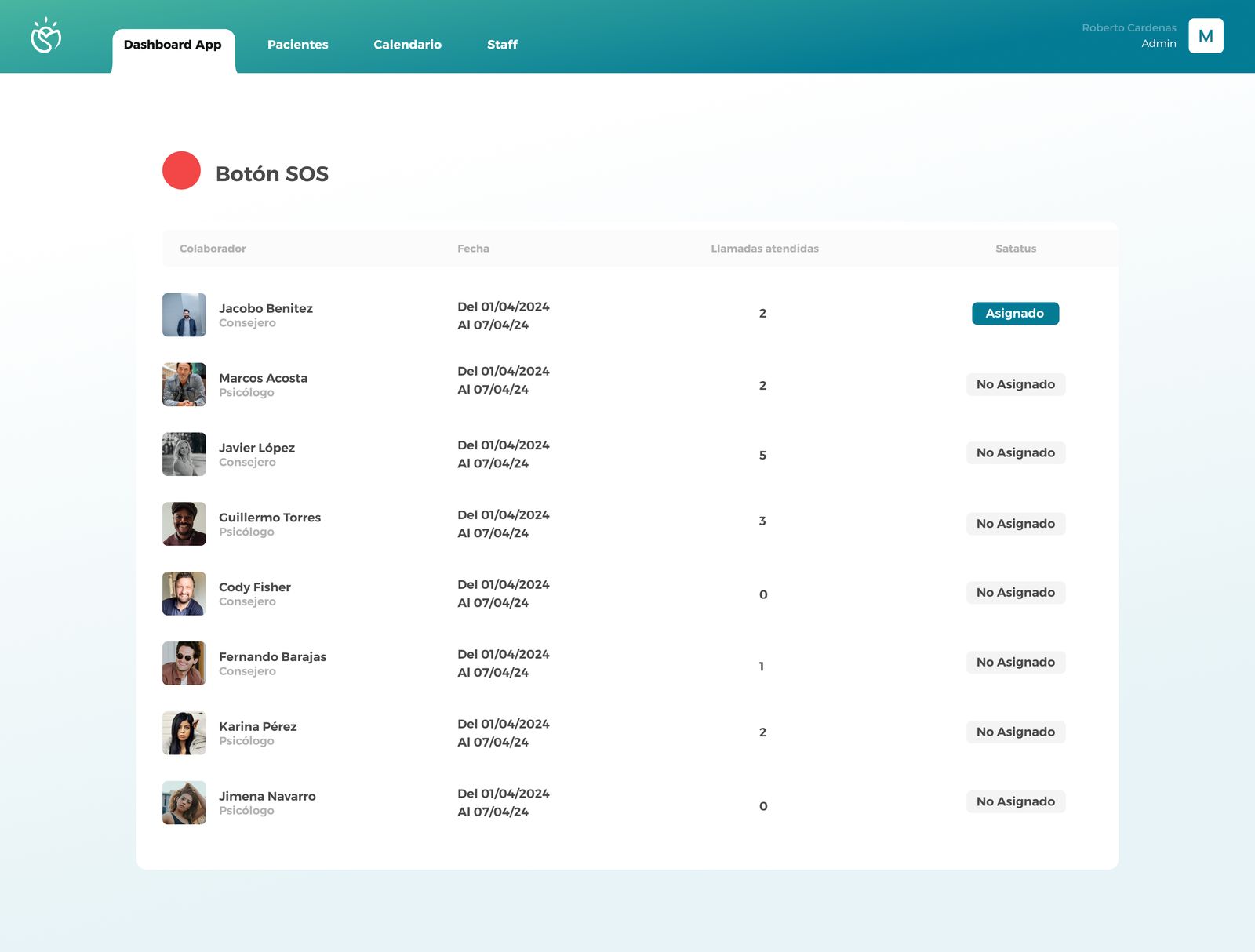Select Jacobo Benitez's profile photo
This screenshot has height=952, width=1255.
click(x=184, y=315)
